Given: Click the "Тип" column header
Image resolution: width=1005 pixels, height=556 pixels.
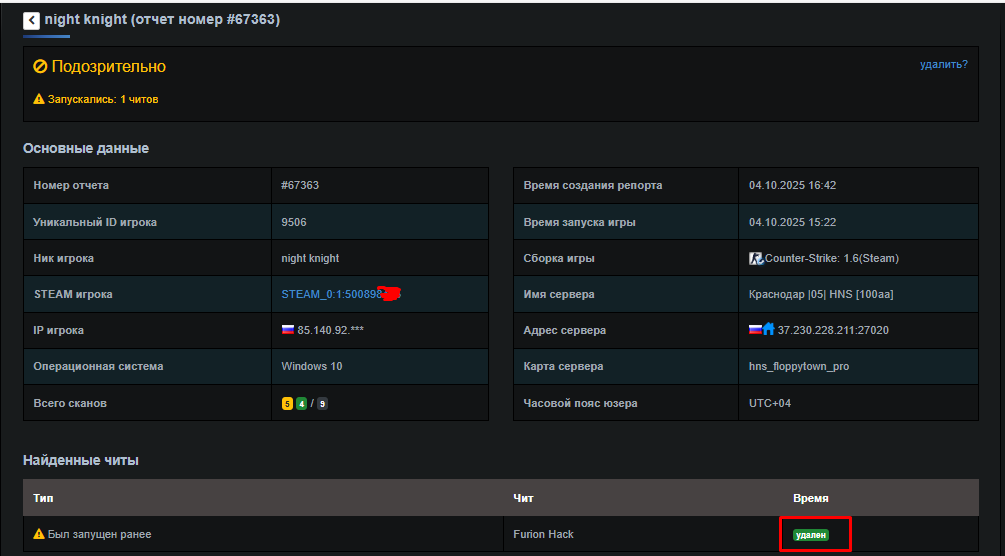Looking at the screenshot, I should tap(43, 498).
